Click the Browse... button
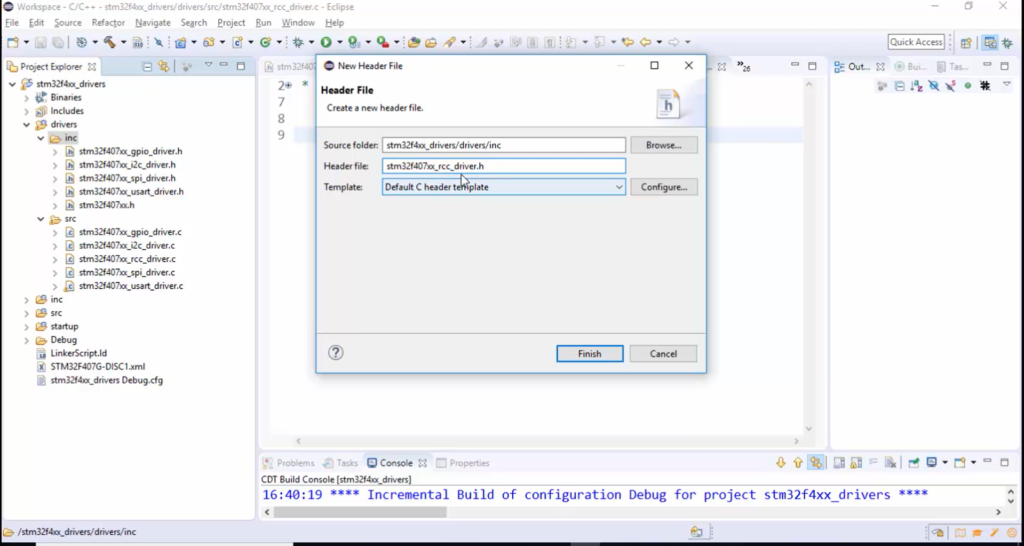The height and width of the screenshot is (546, 1024). tap(664, 145)
